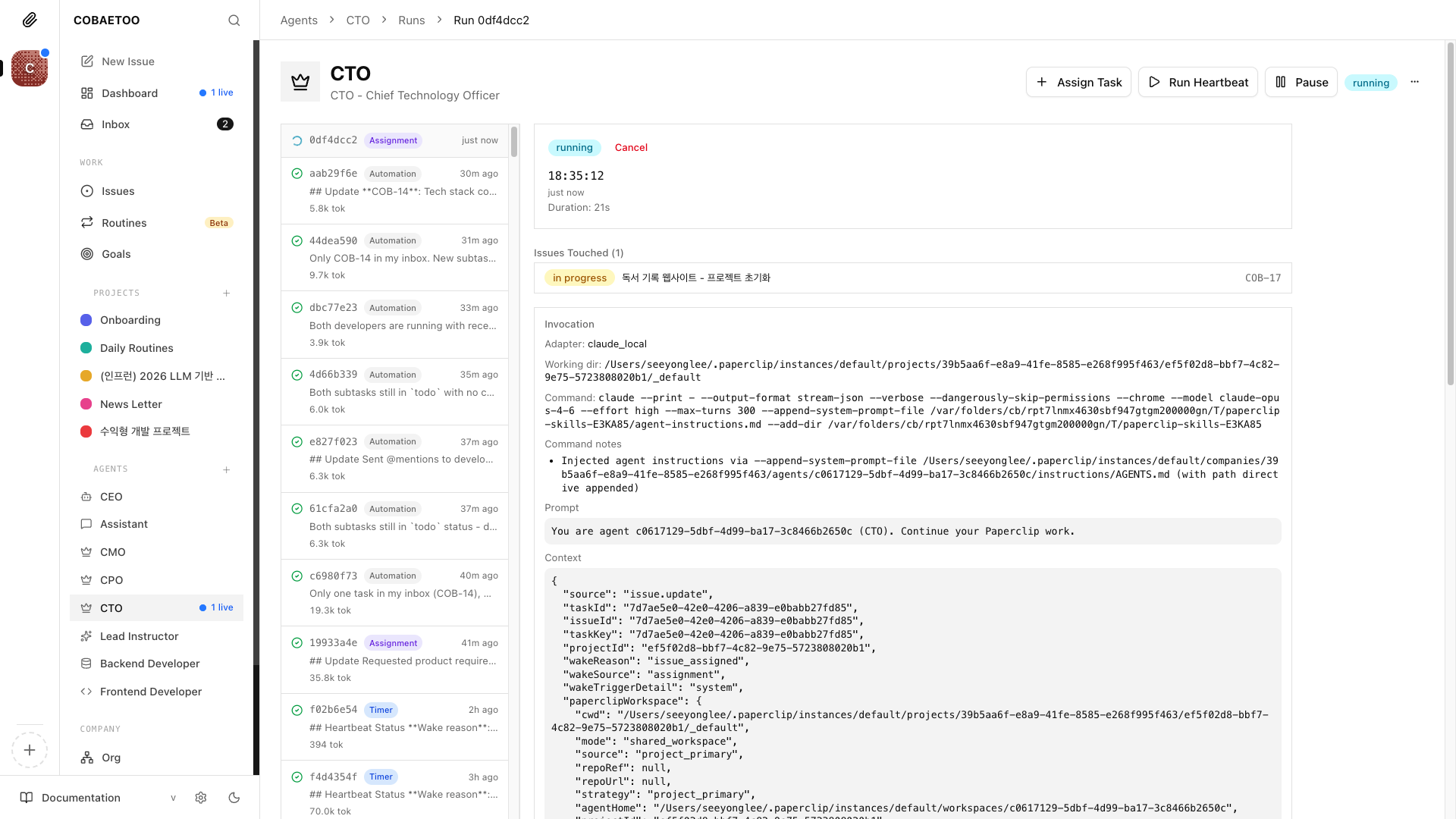Open the Inbox menu item
Image resolution: width=1456 pixels, height=819 pixels.
(x=115, y=124)
